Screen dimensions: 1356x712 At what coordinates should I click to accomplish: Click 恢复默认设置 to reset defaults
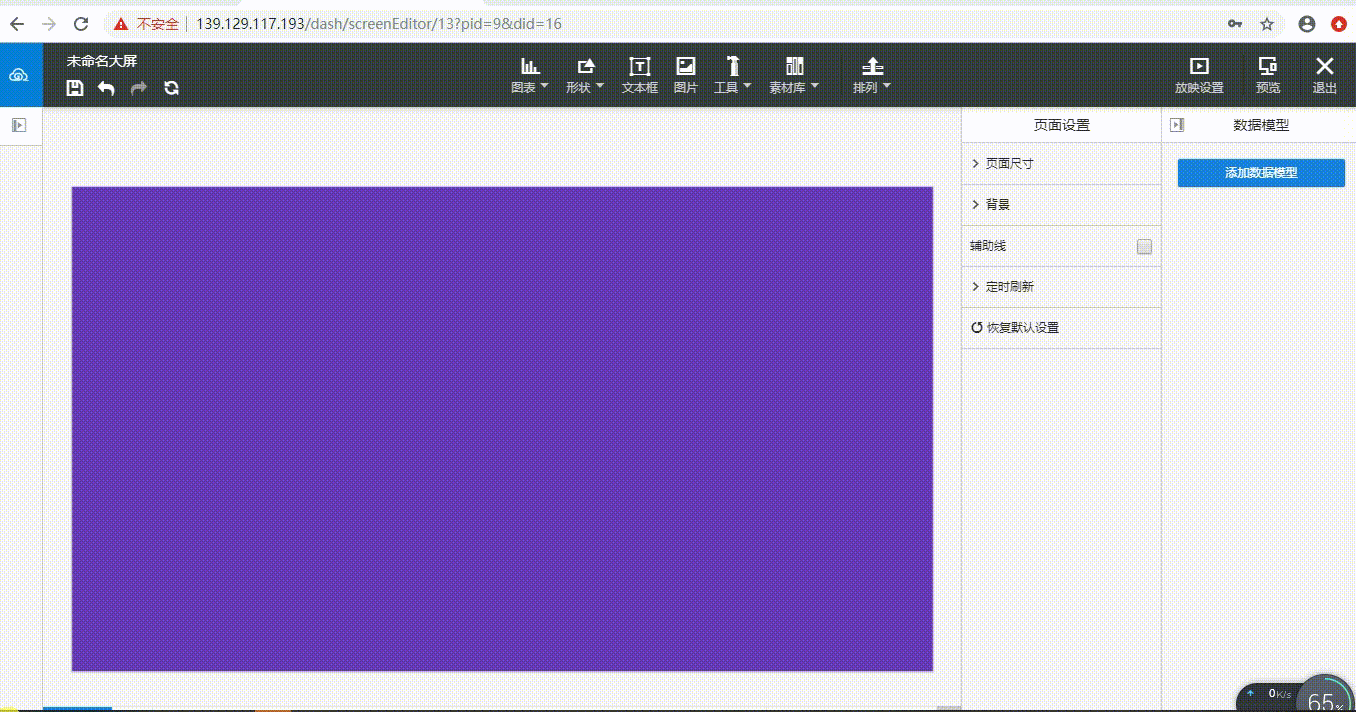click(1015, 327)
